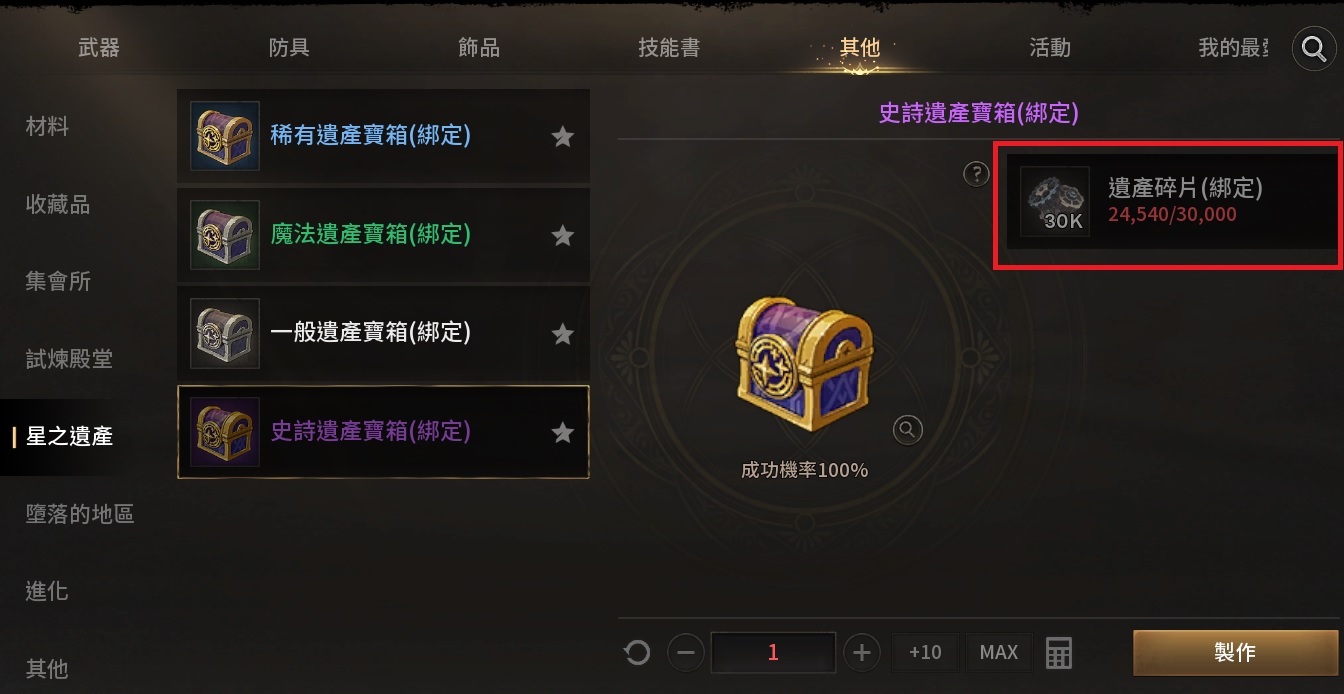The width and height of the screenshot is (1344, 694).
Task: Switch to the 武器 tab
Action: tap(98, 47)
